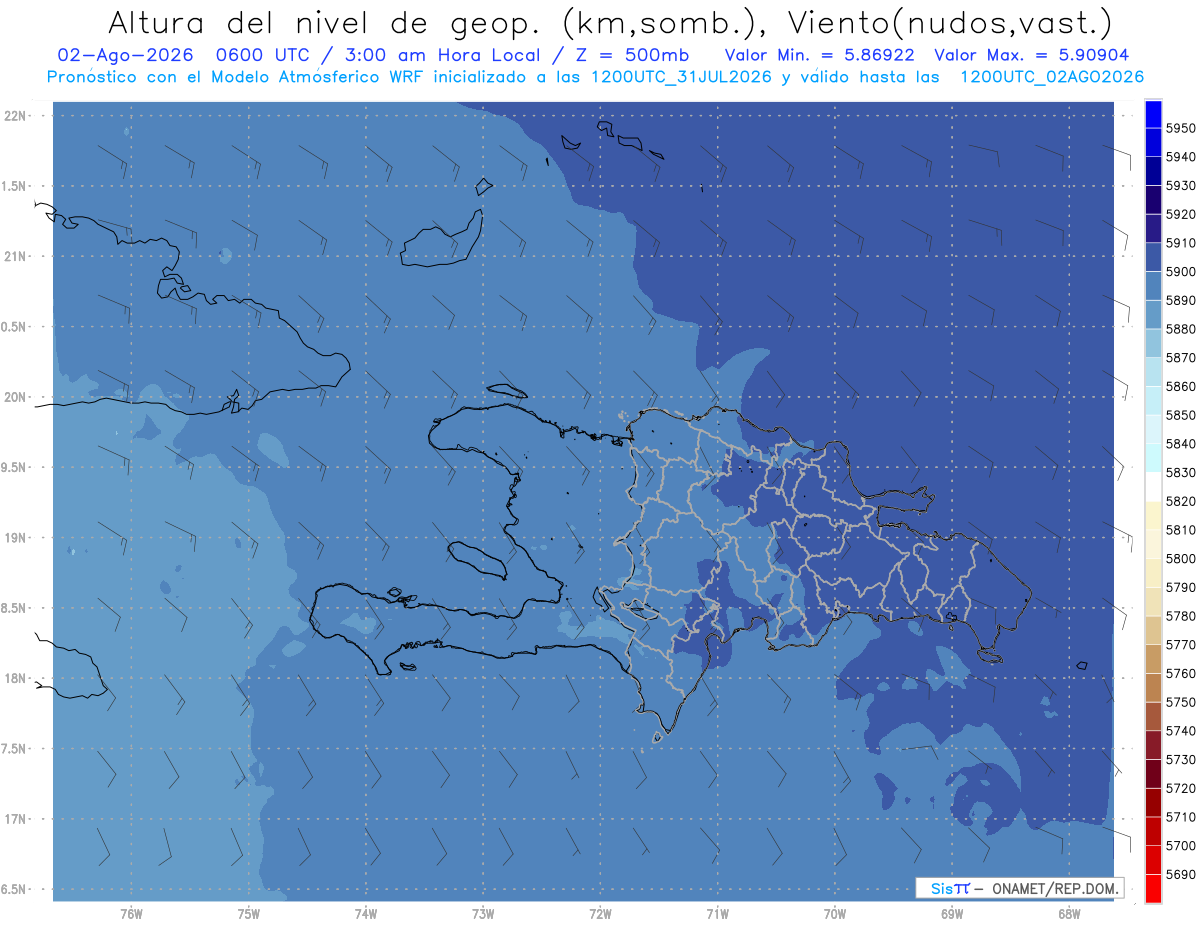Click the latitude label '0.5N'
Viewport: 1200px width, 927px height.
click(x=14, y=327)
